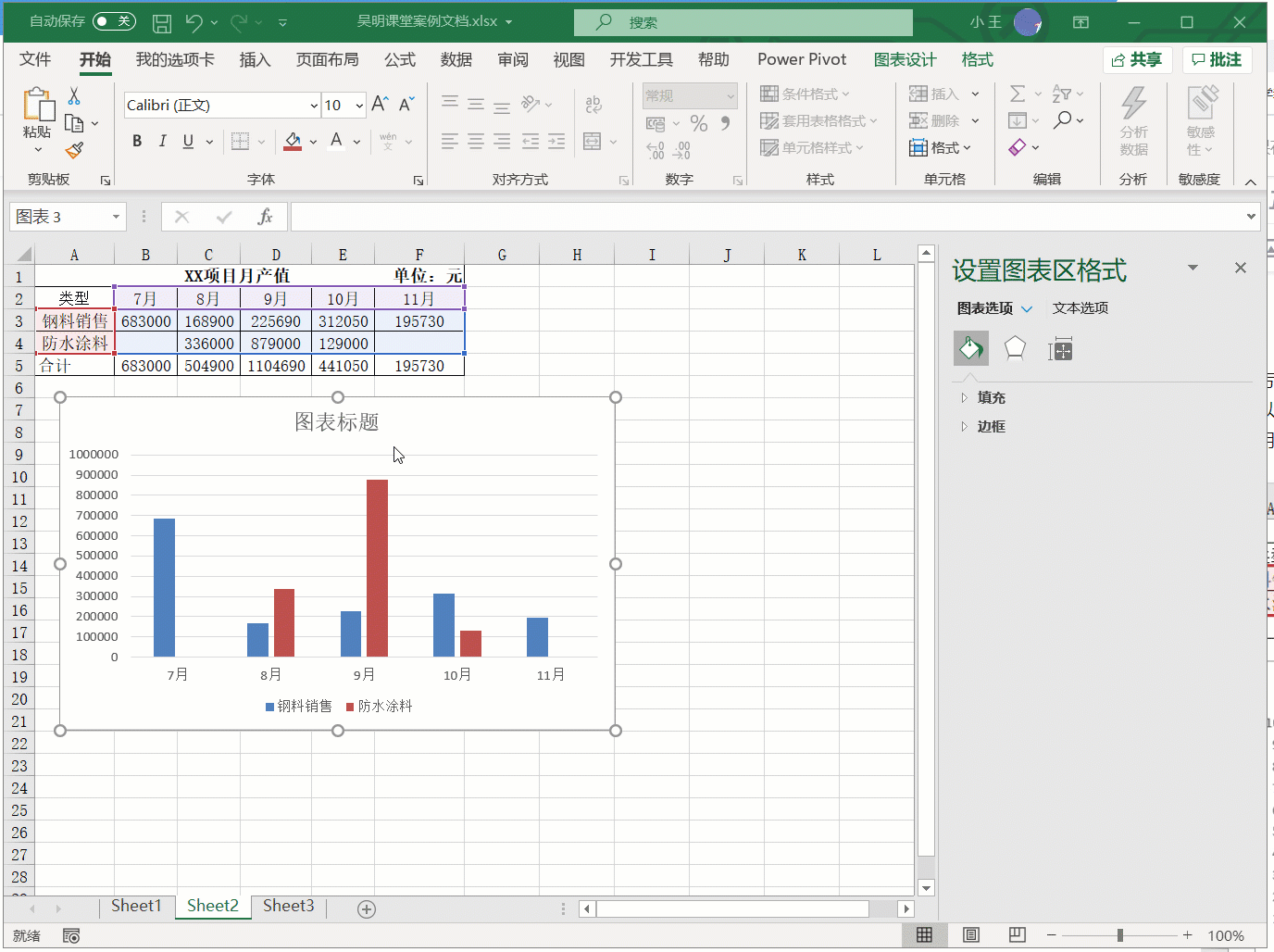Click the Save icon in title bar
This screenshot has height=952, width=1274.
pyautogui.click(x=162, y=22)
